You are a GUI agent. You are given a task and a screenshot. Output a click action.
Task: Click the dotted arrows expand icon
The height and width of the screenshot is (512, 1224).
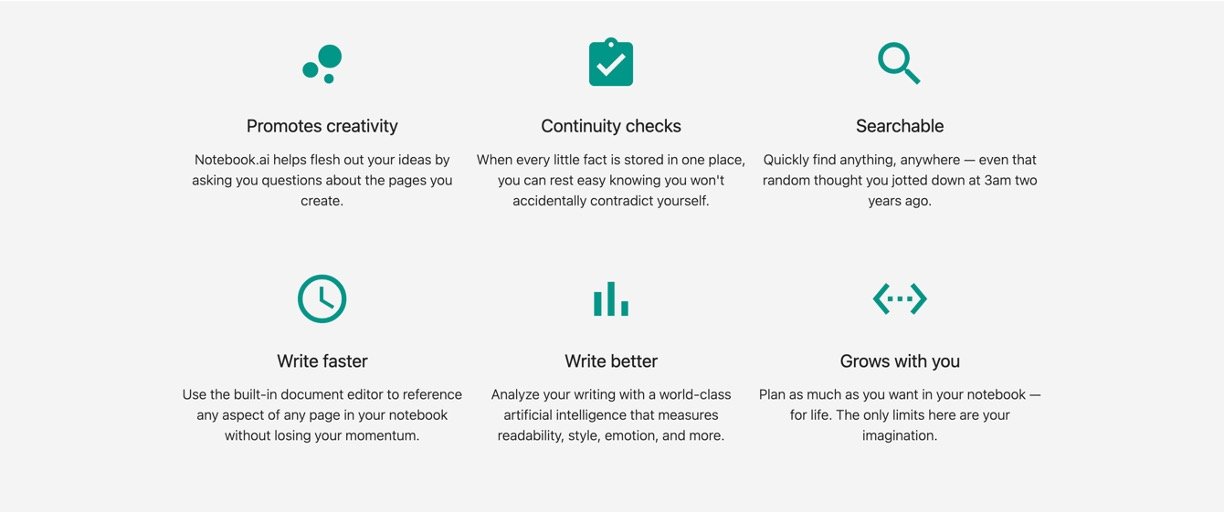tap(900, 298)
